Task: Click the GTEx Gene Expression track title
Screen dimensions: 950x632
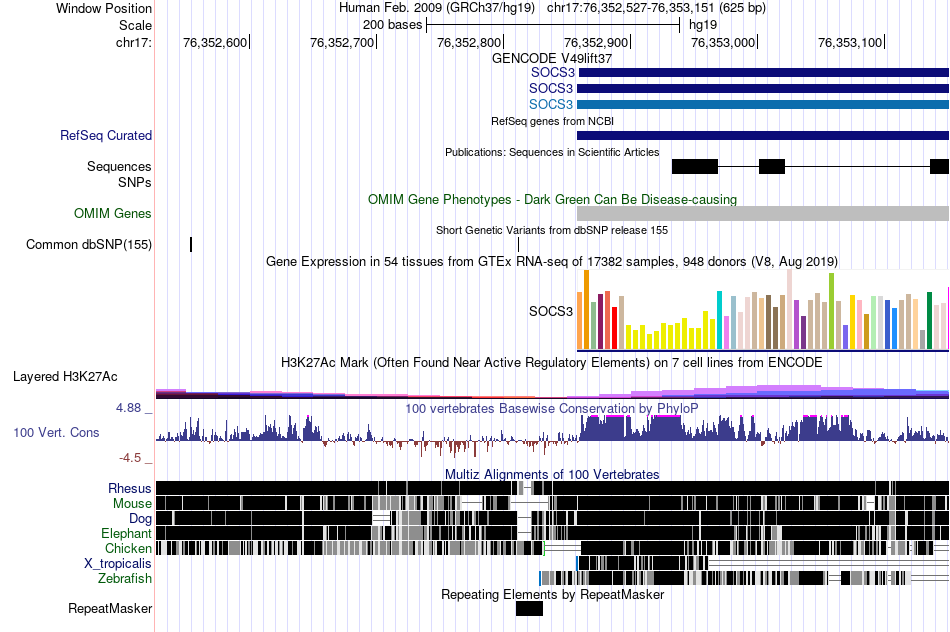Action: click(x=552, y=262)
